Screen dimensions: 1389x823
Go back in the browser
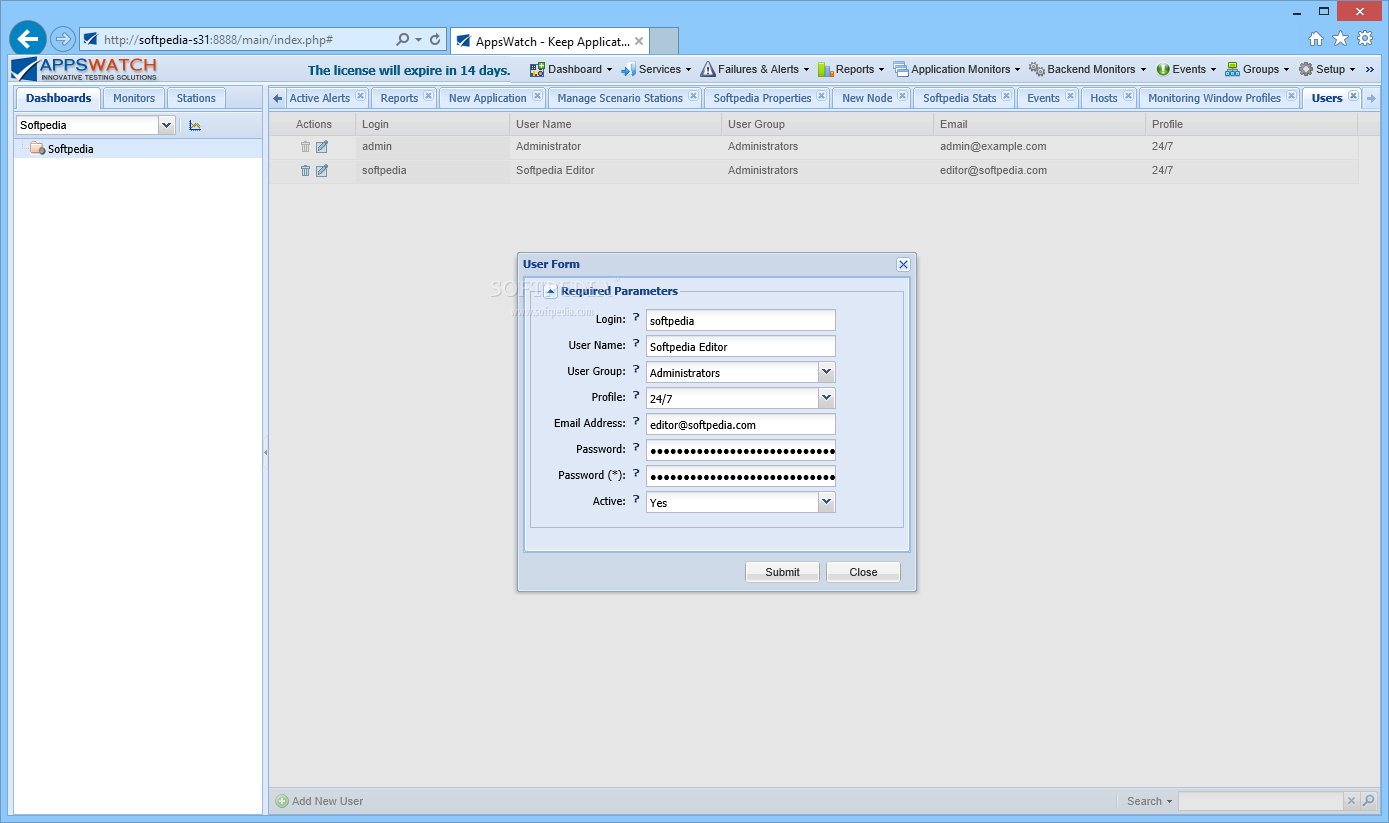click(x=28, y=39)
